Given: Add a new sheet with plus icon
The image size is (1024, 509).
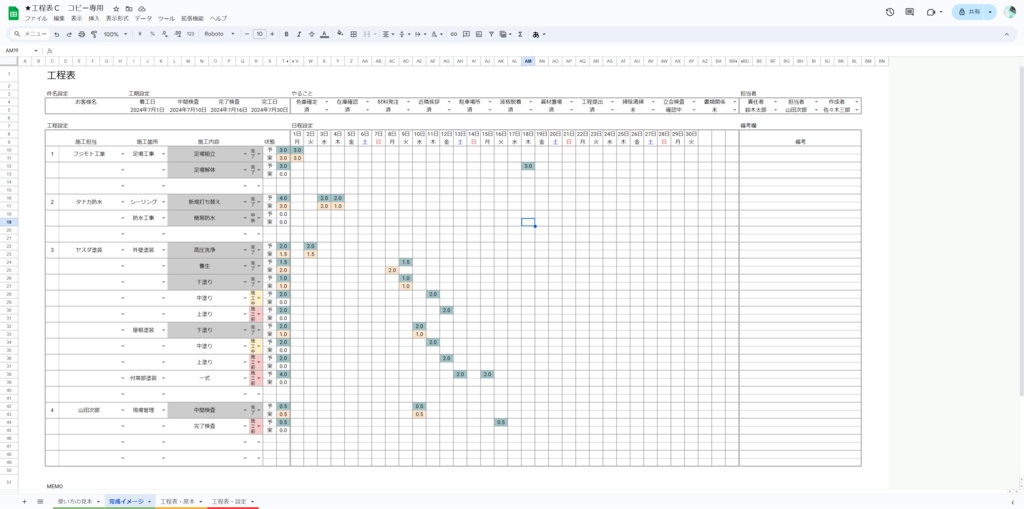Looking at the screenshot, I should coord(25,501).
